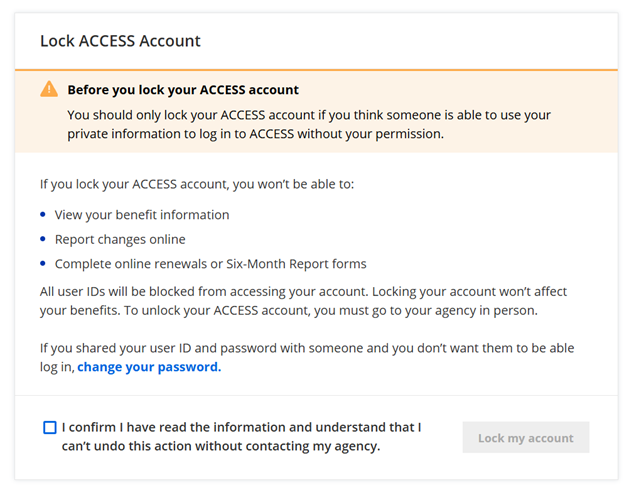Screen dimensions: 624x485
Task: Click the 'Lock ACCESS Account' title
Action: [x=120, y=41]
